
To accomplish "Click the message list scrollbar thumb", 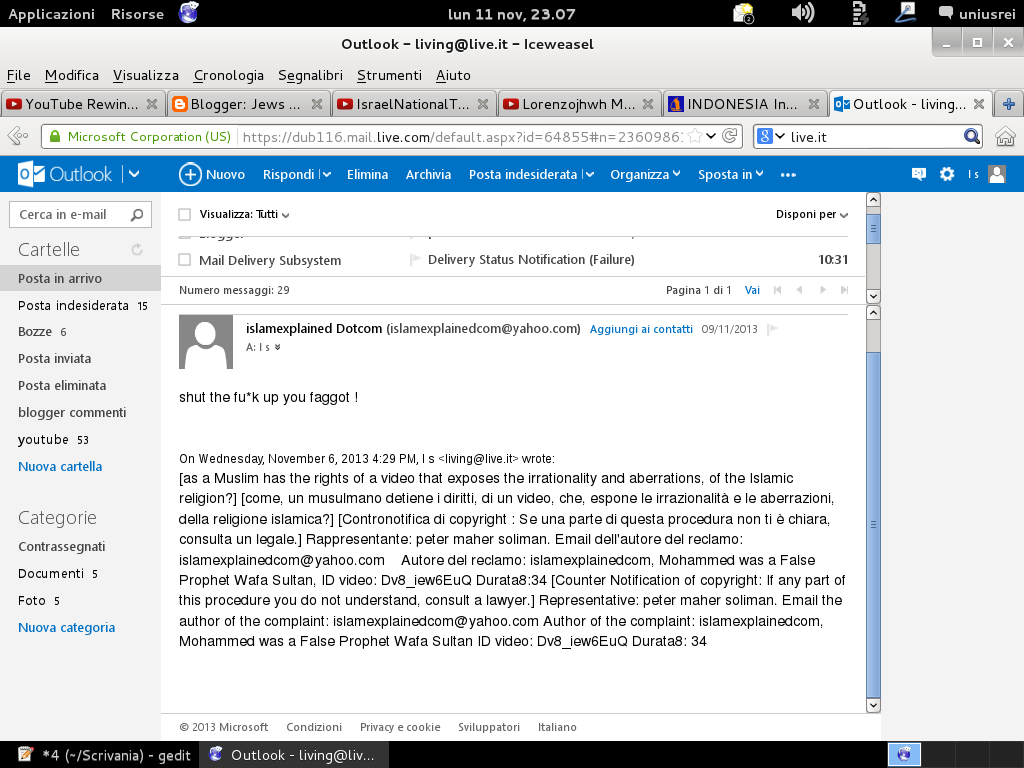I will pos(873,229).
